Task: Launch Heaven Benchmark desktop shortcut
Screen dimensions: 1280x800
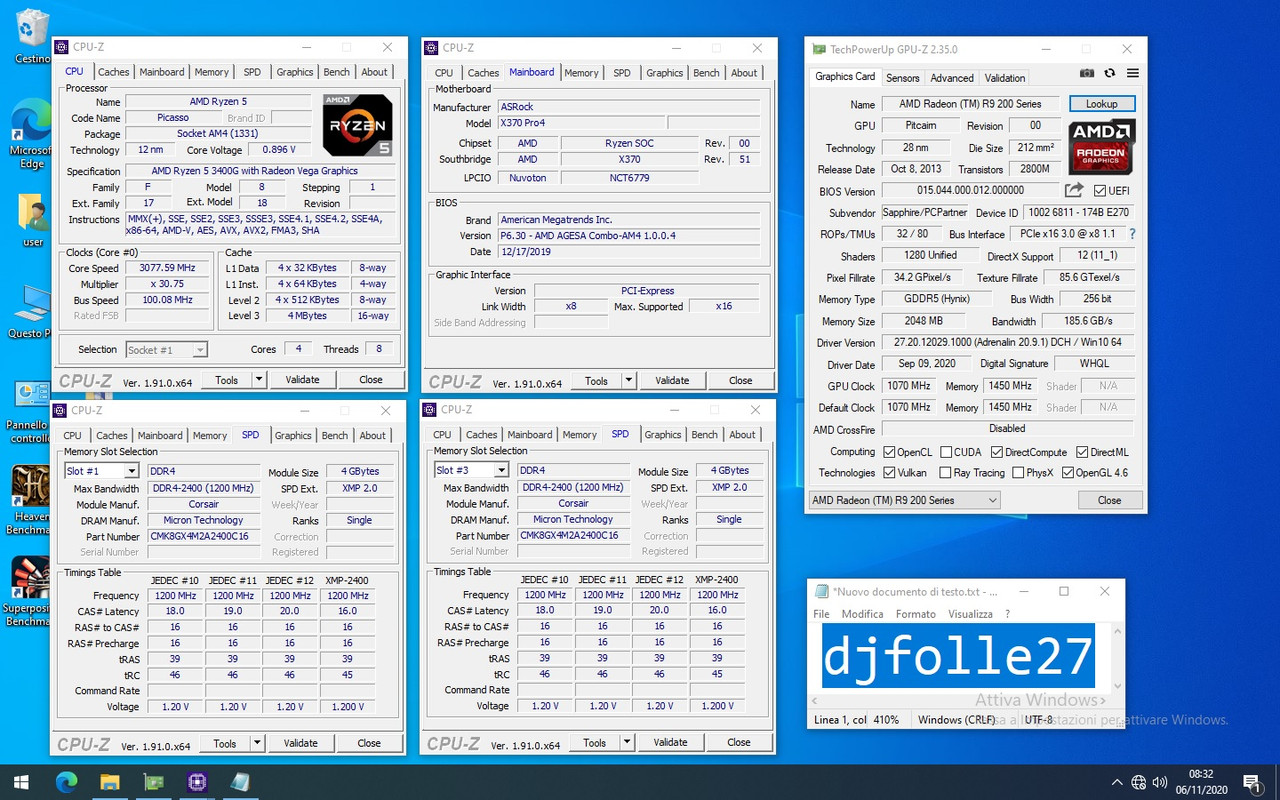Action: point(32,500)
